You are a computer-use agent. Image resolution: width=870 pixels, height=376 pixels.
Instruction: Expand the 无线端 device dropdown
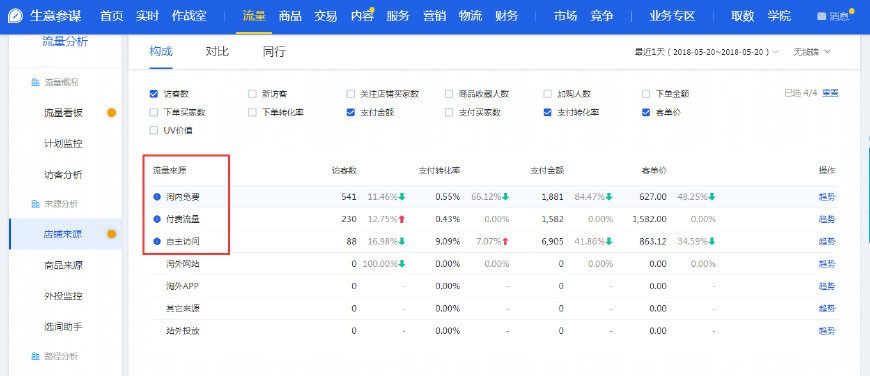click(812, 52)
